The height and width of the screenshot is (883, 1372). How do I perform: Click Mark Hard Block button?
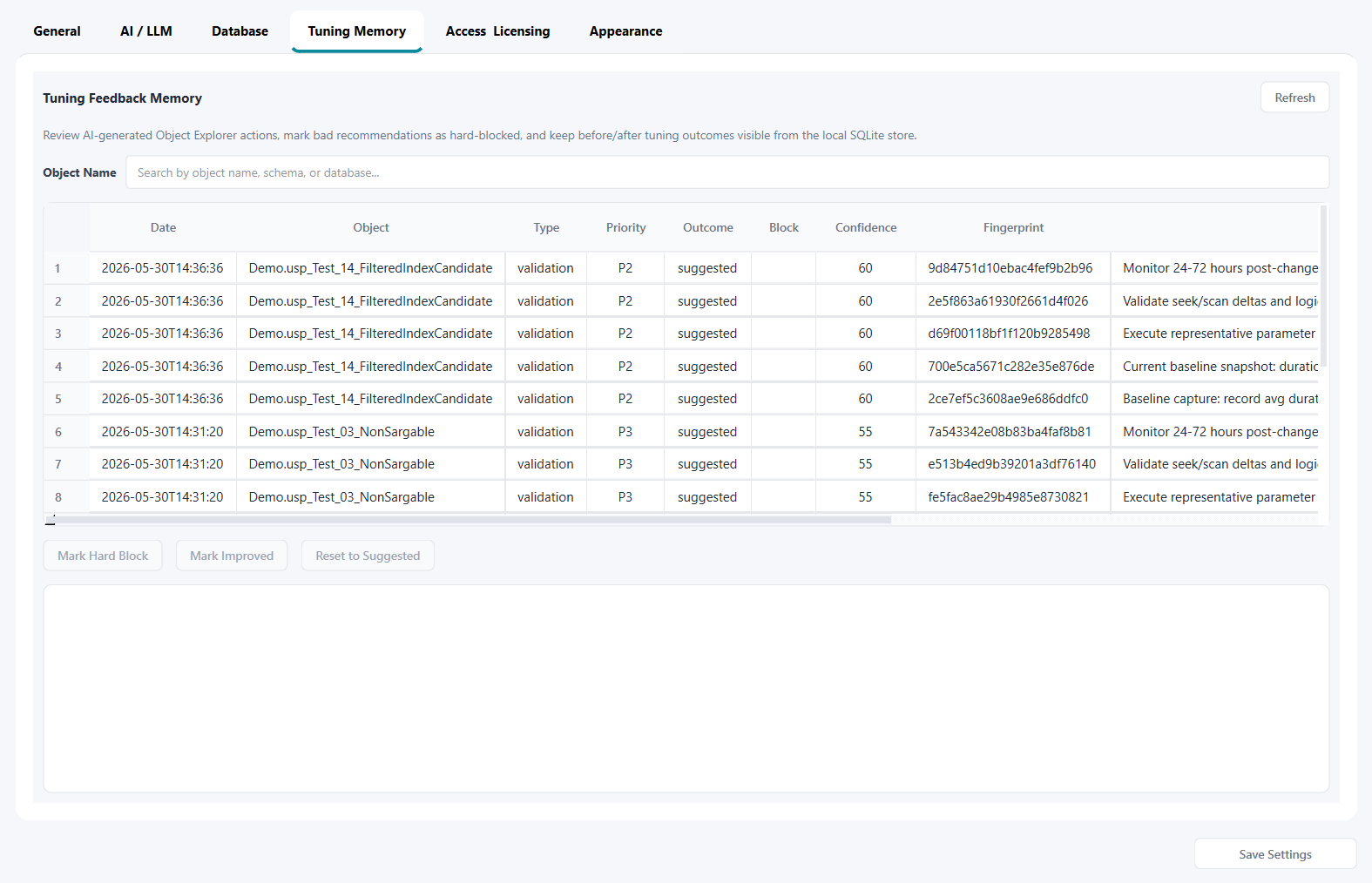click(103, 556)
